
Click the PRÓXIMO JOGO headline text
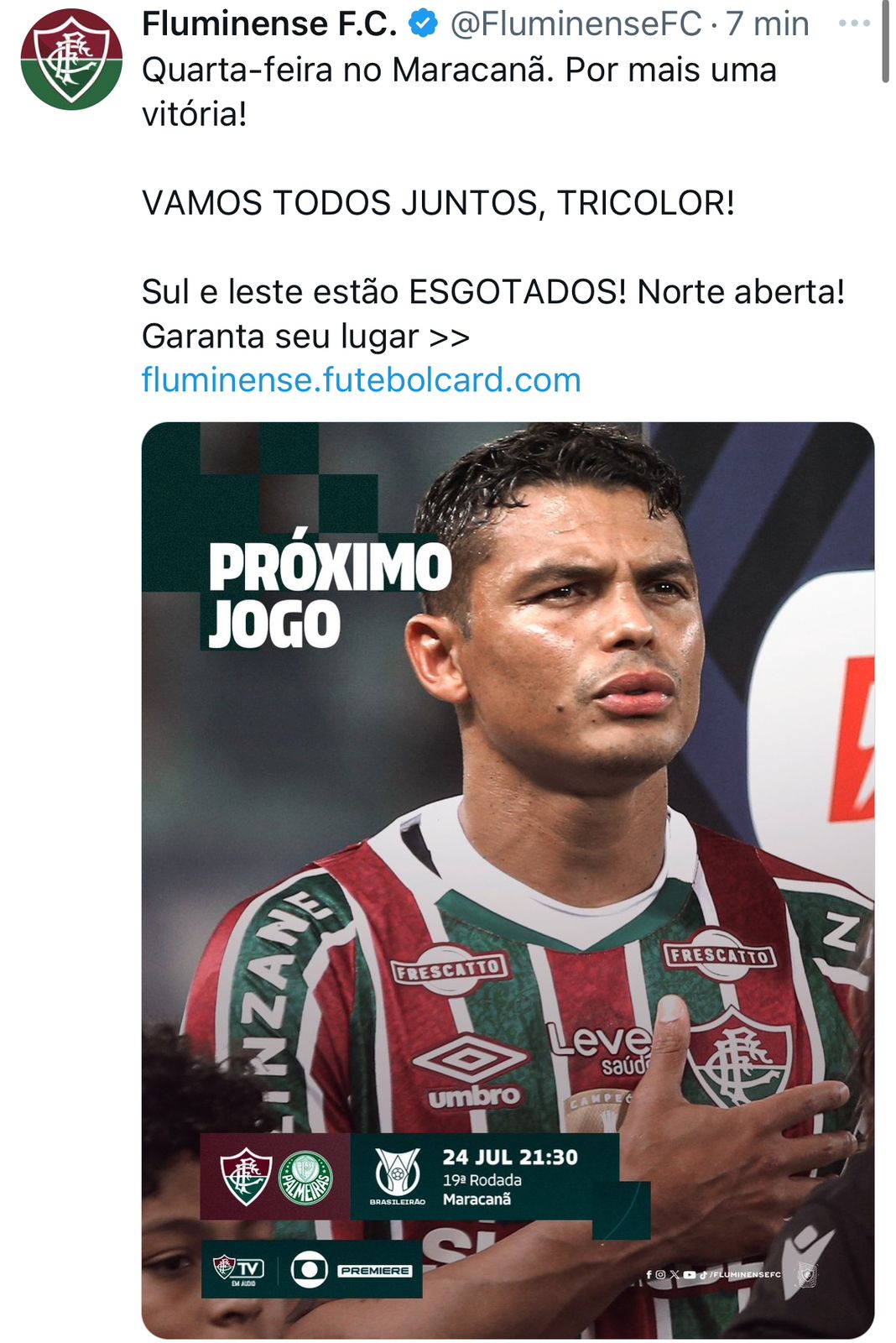(328, 595)
